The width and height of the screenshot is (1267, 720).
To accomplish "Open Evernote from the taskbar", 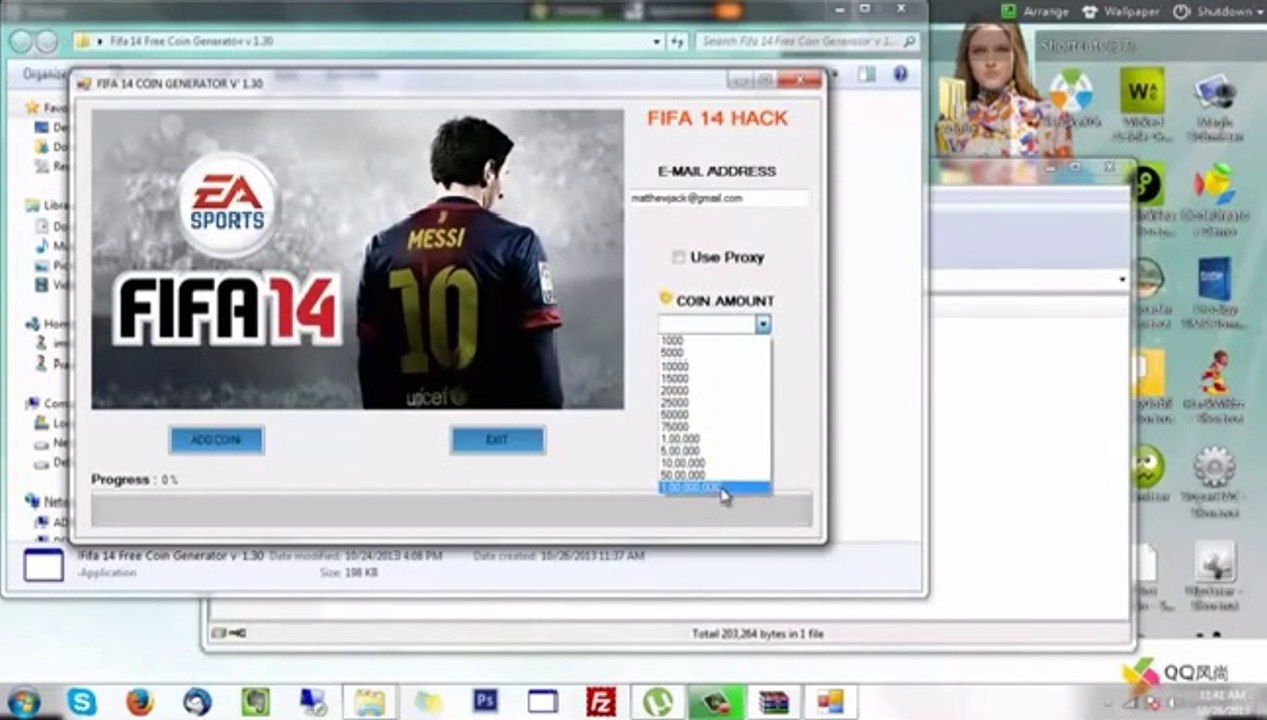I will (x=258, y=701).
